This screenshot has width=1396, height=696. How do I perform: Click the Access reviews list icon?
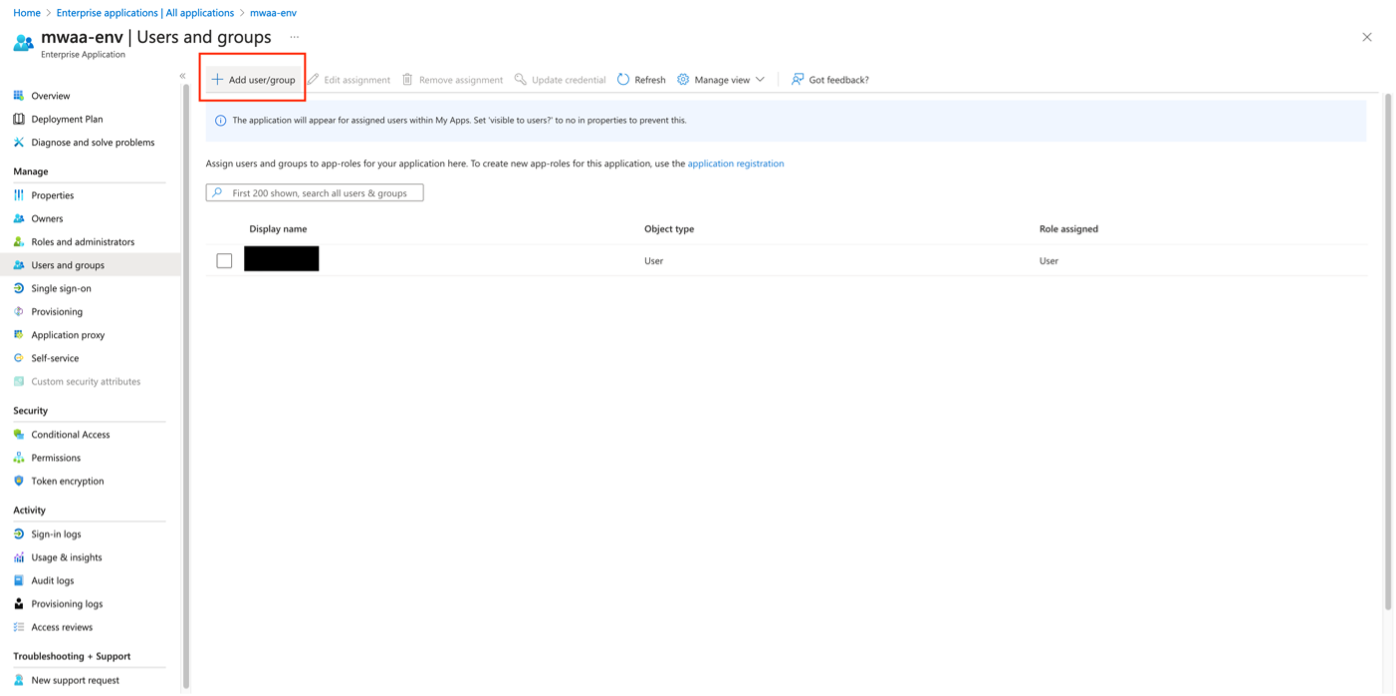18,627
